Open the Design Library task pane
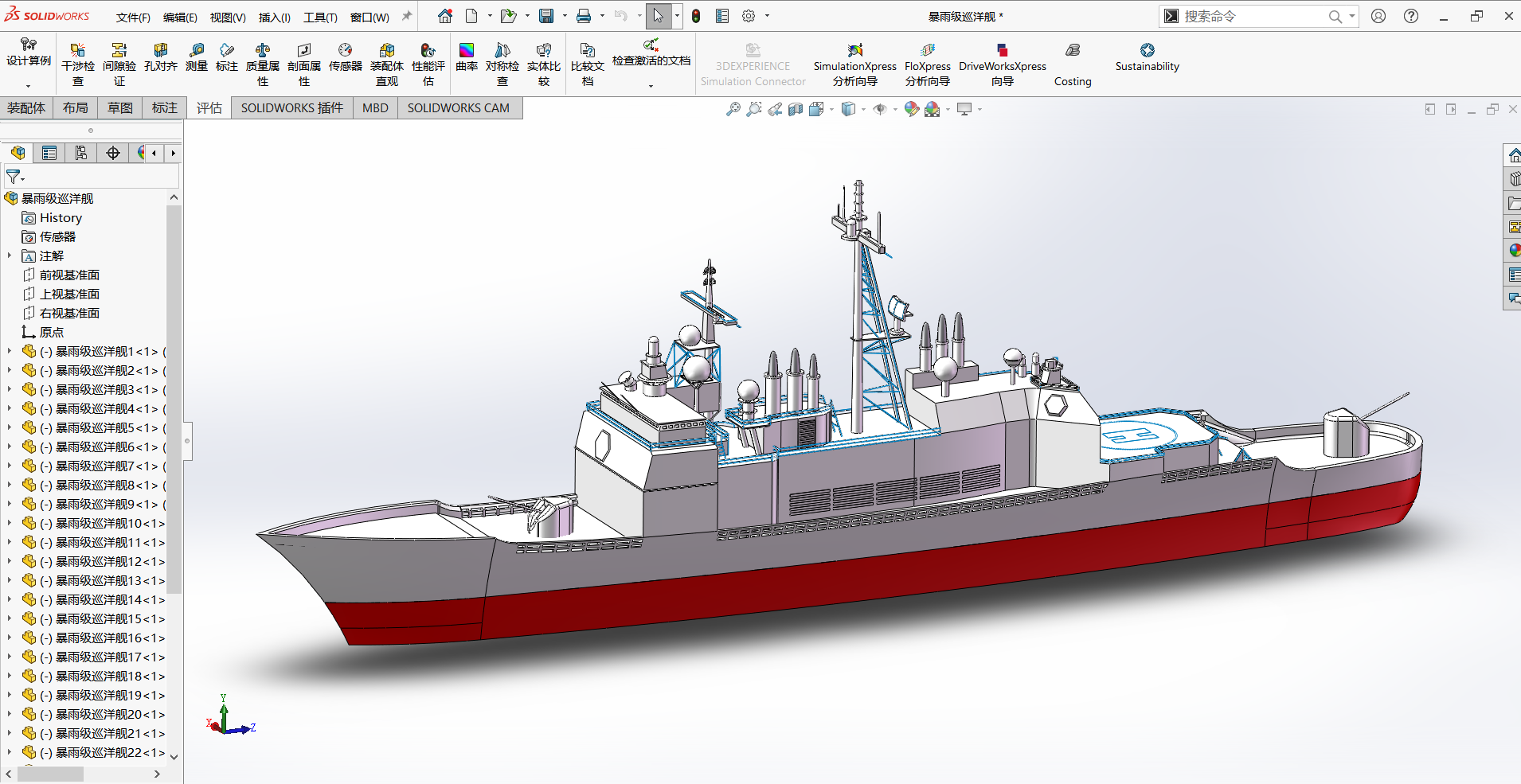 click(x=1513, y=179)
